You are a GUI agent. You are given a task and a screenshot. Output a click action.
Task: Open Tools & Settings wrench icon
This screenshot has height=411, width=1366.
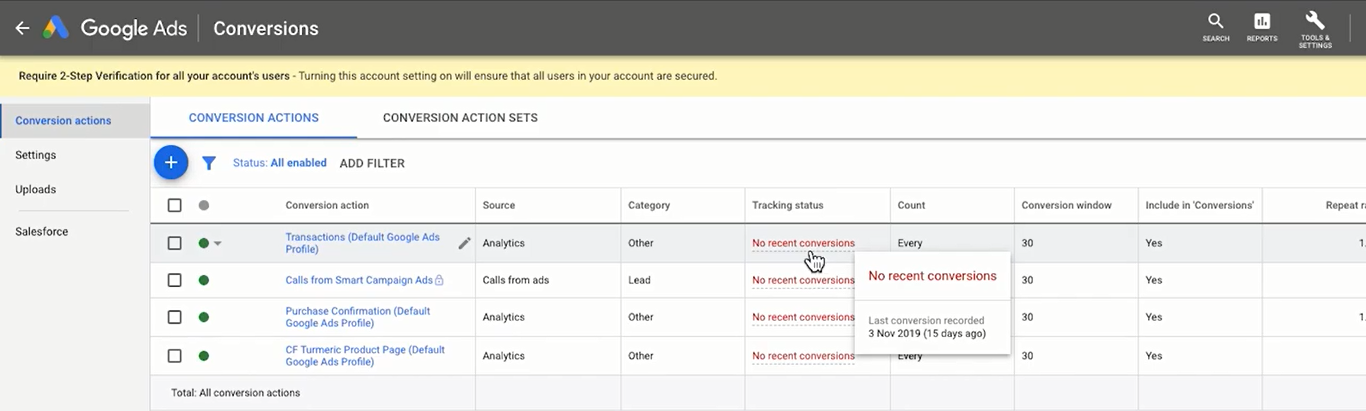[x=1315, y=28]
